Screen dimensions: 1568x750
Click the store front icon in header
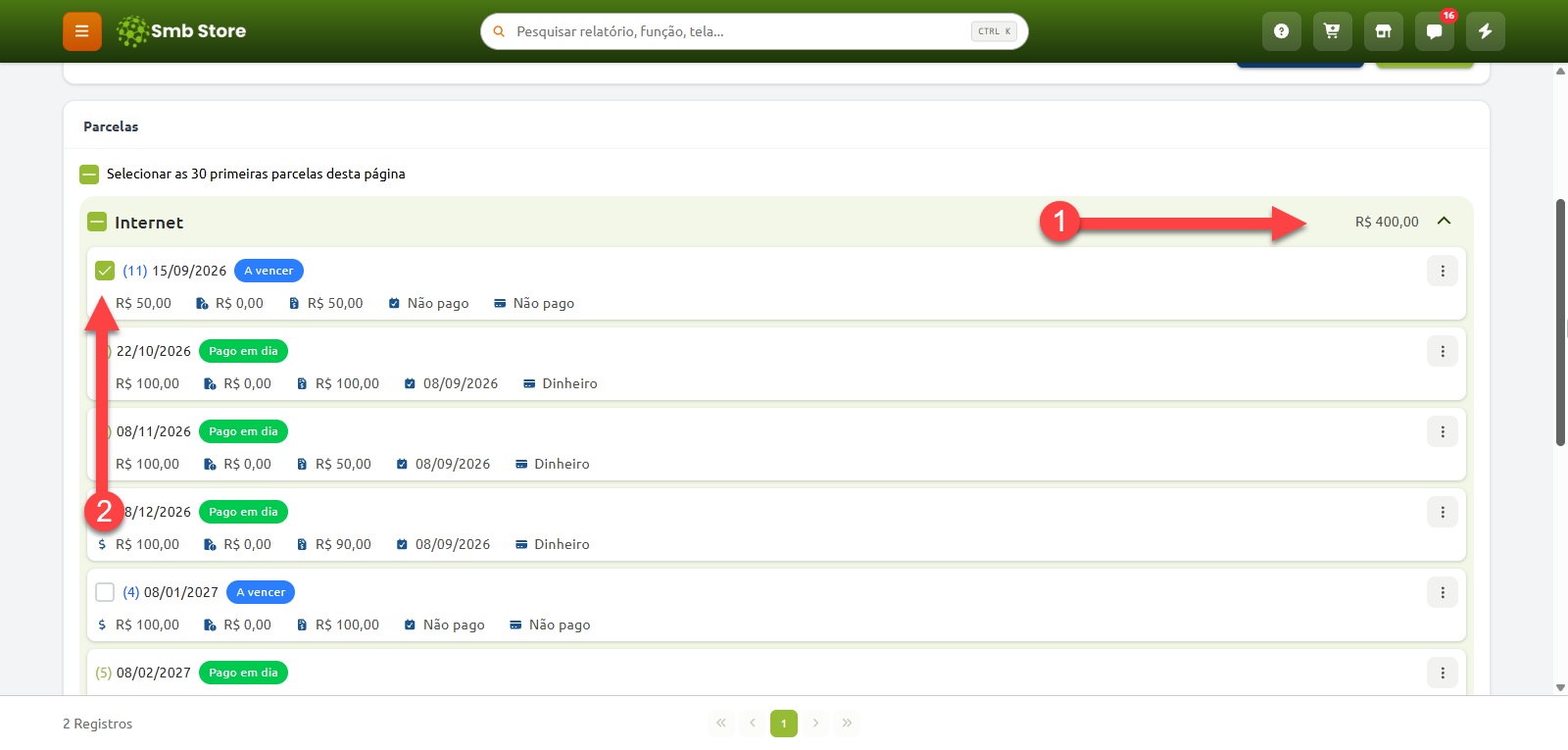point(1383,31)
